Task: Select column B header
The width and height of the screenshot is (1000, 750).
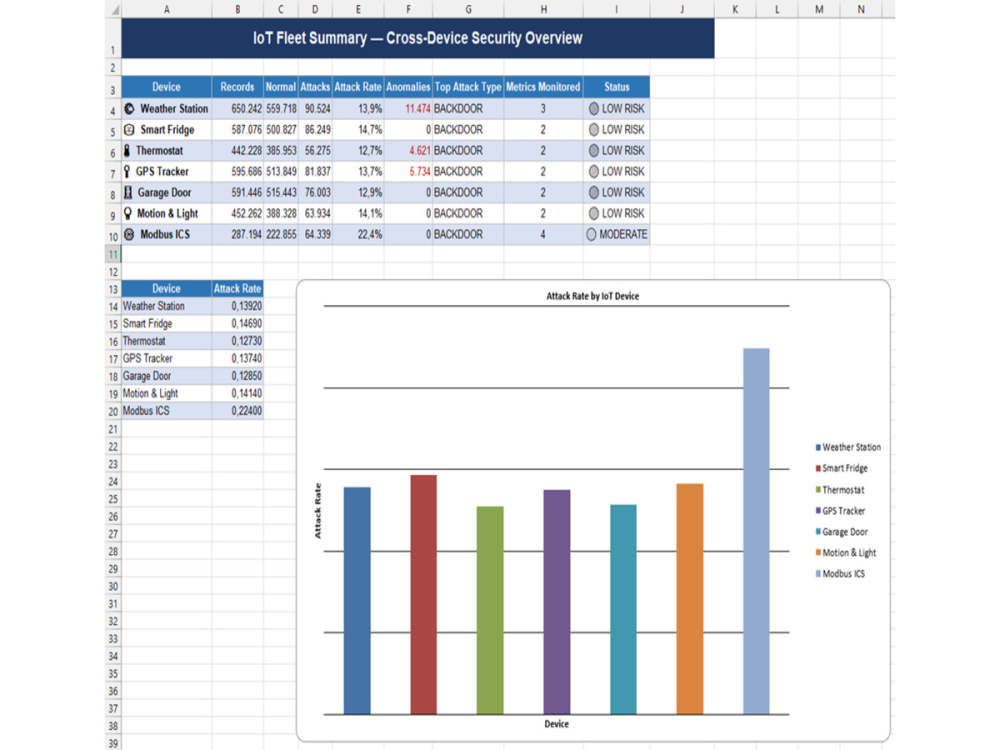Action: coord(238,9)
